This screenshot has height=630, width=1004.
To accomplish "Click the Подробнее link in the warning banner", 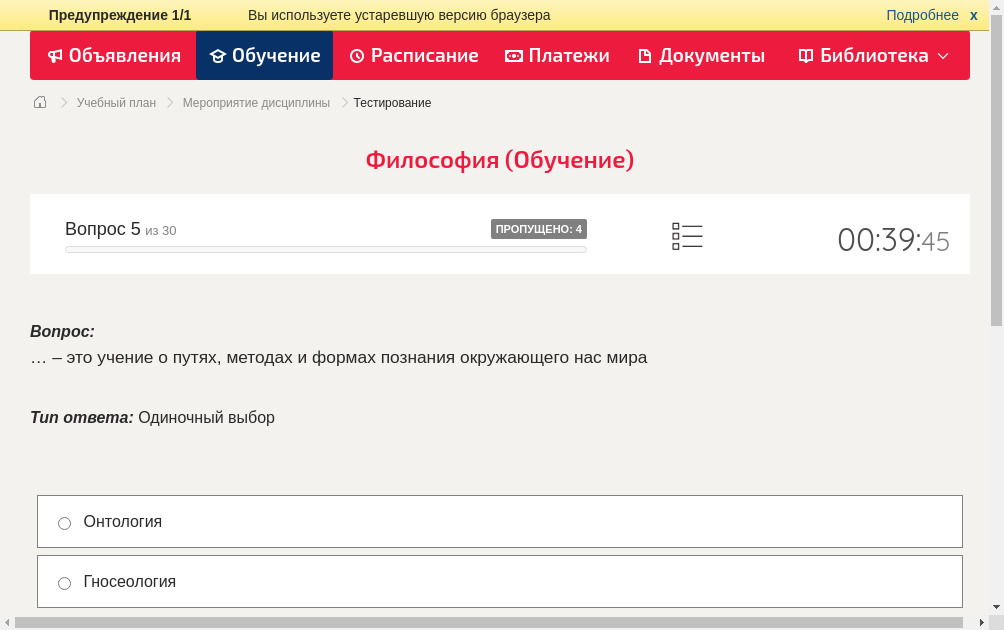I will tap(921, 14).
